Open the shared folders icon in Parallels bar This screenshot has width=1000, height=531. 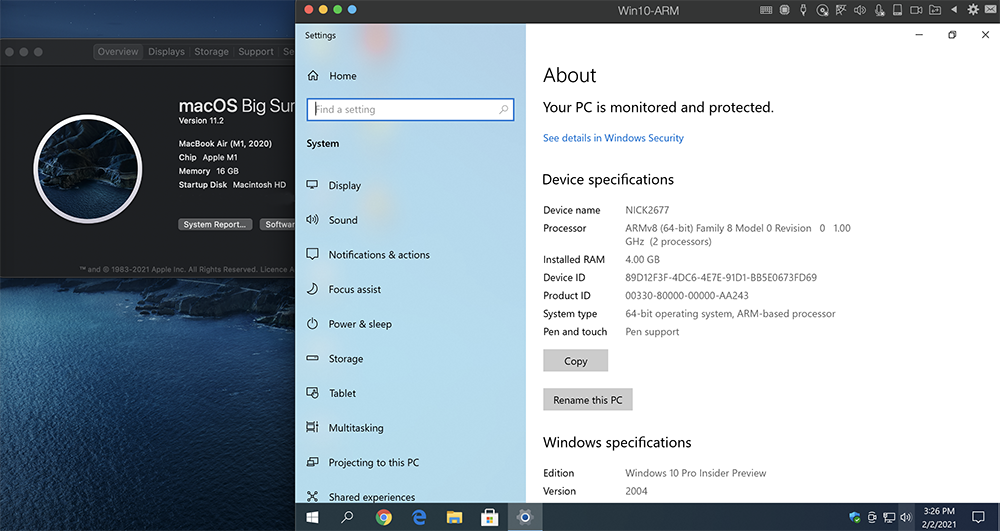pos(935,10)
